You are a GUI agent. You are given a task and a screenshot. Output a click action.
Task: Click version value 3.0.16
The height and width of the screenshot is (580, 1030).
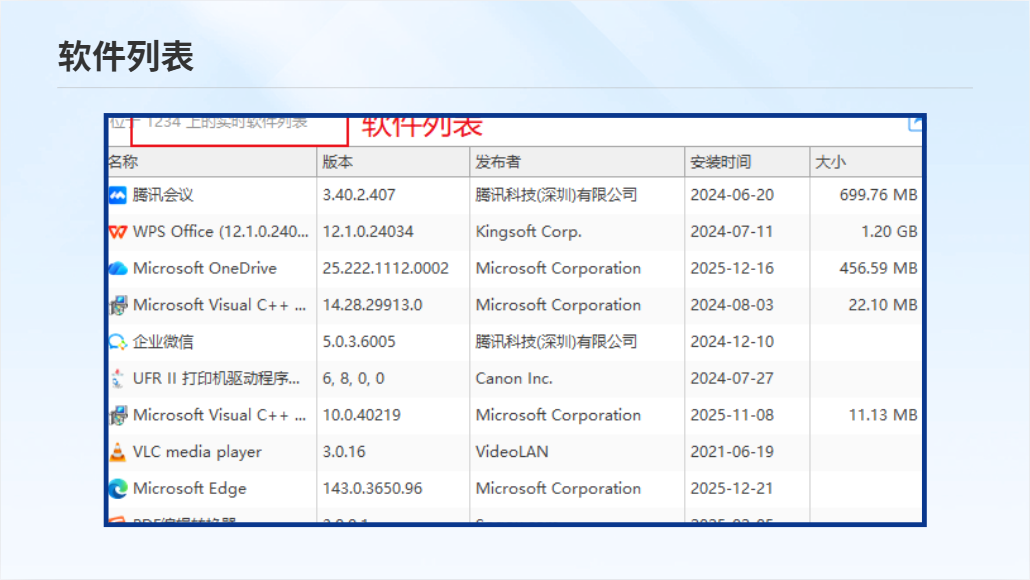click(344, 452)
